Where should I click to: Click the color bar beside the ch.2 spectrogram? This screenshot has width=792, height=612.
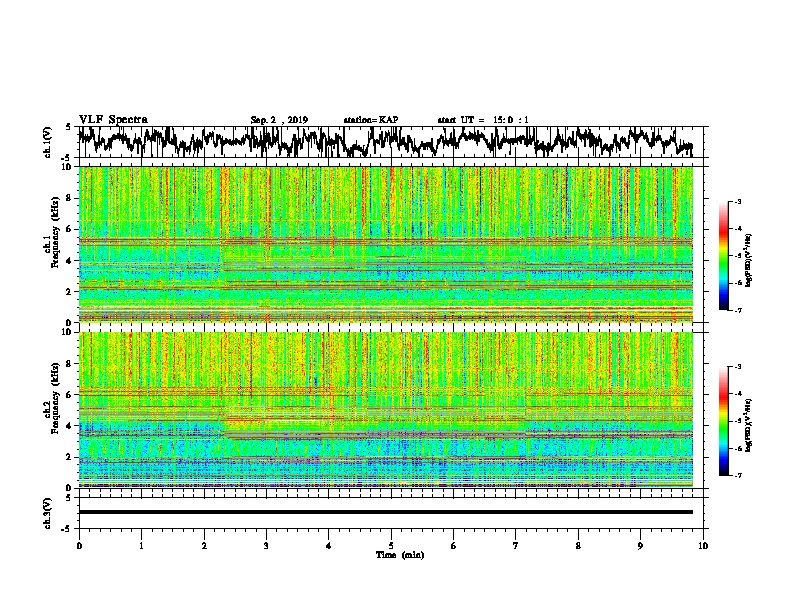[724, 421]
